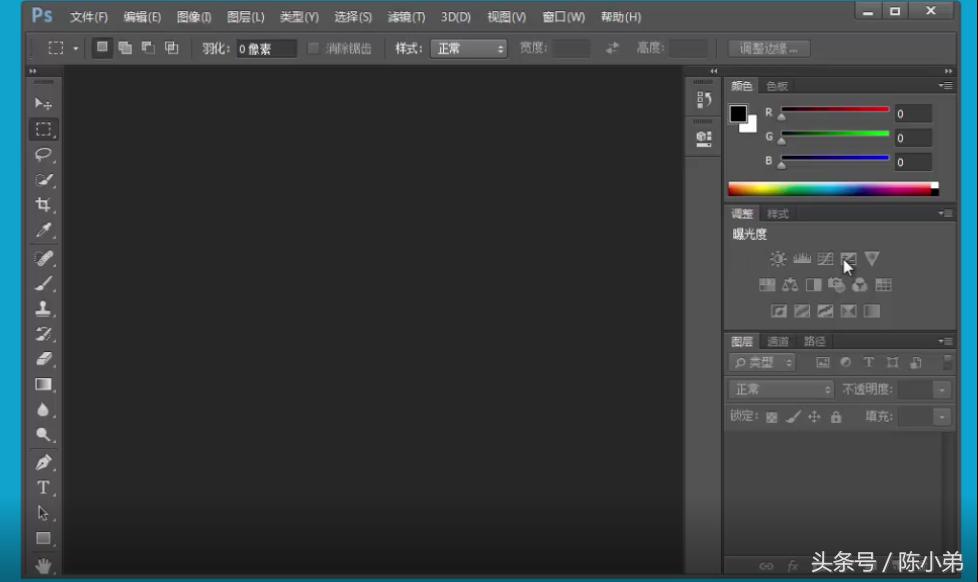Toggle the lock all button in the Layers panel
The image size is (978, 582).
click(834, 416)
